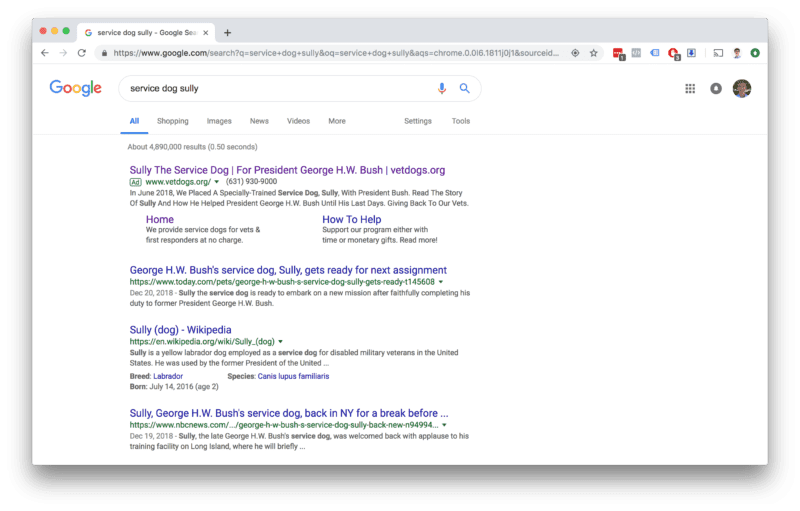Switch to the News tab
This screenshot has width=800, height=511.
click(x=259, y=121)
